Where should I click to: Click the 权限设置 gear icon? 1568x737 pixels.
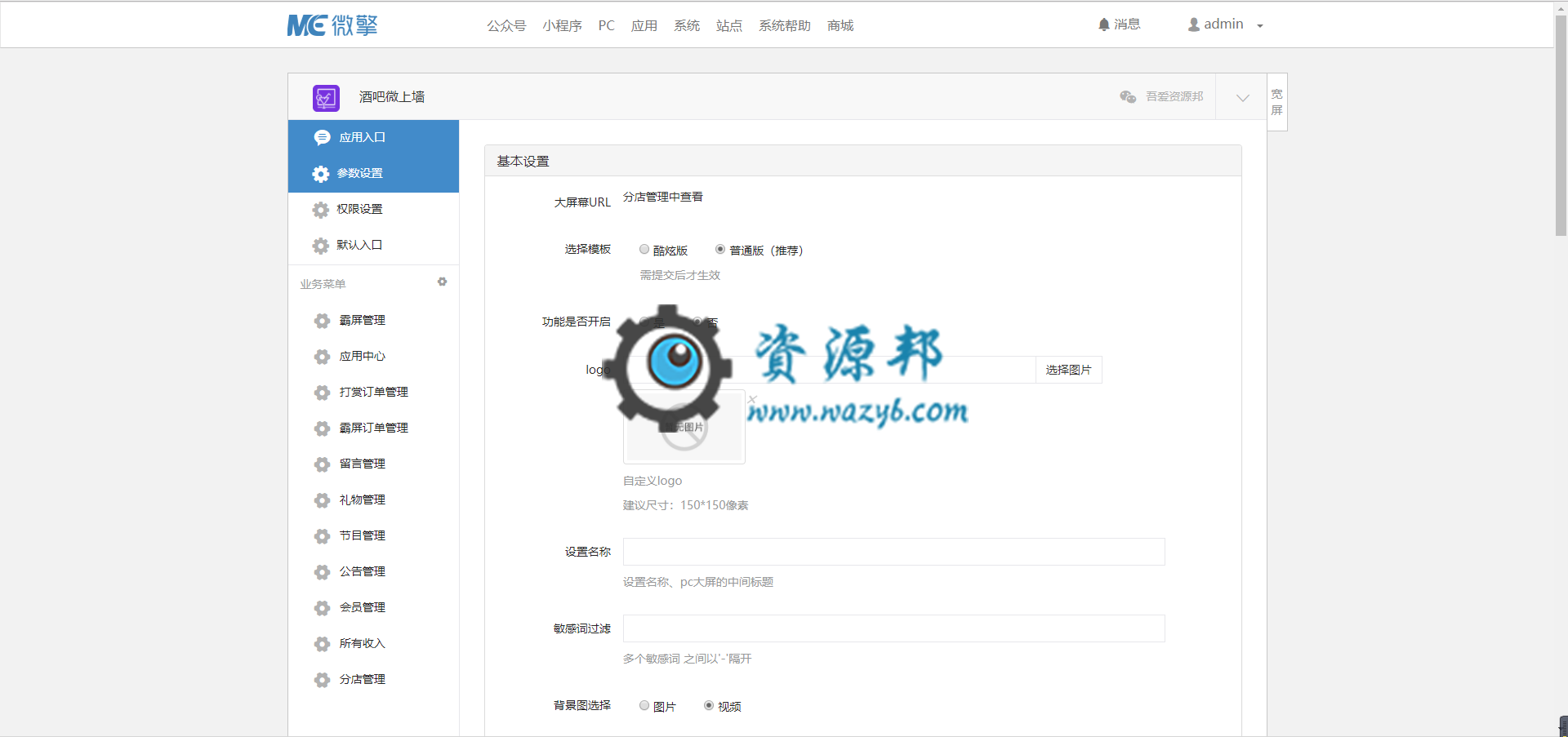point(321,210)
